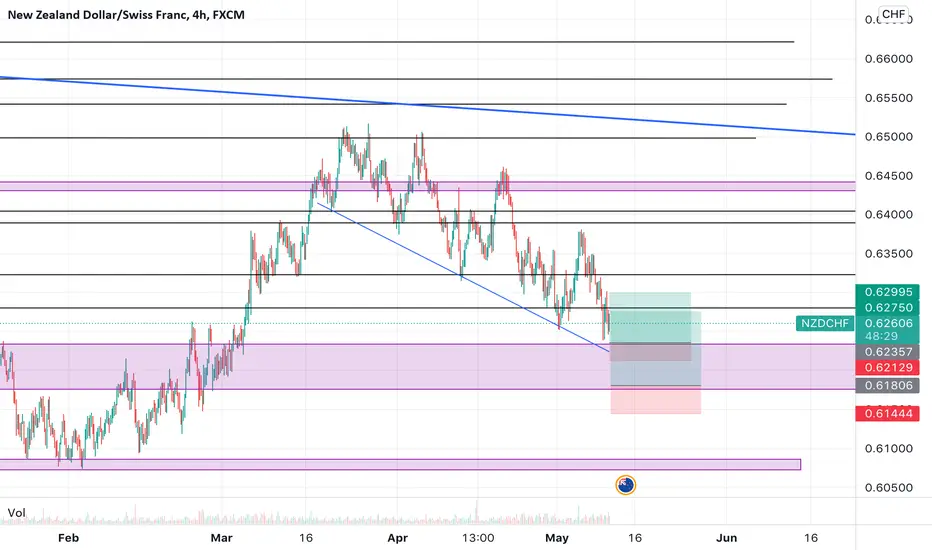Click the 0.62129 red price tag
This screenshot has height=550, width=932.
coord(888,367)
